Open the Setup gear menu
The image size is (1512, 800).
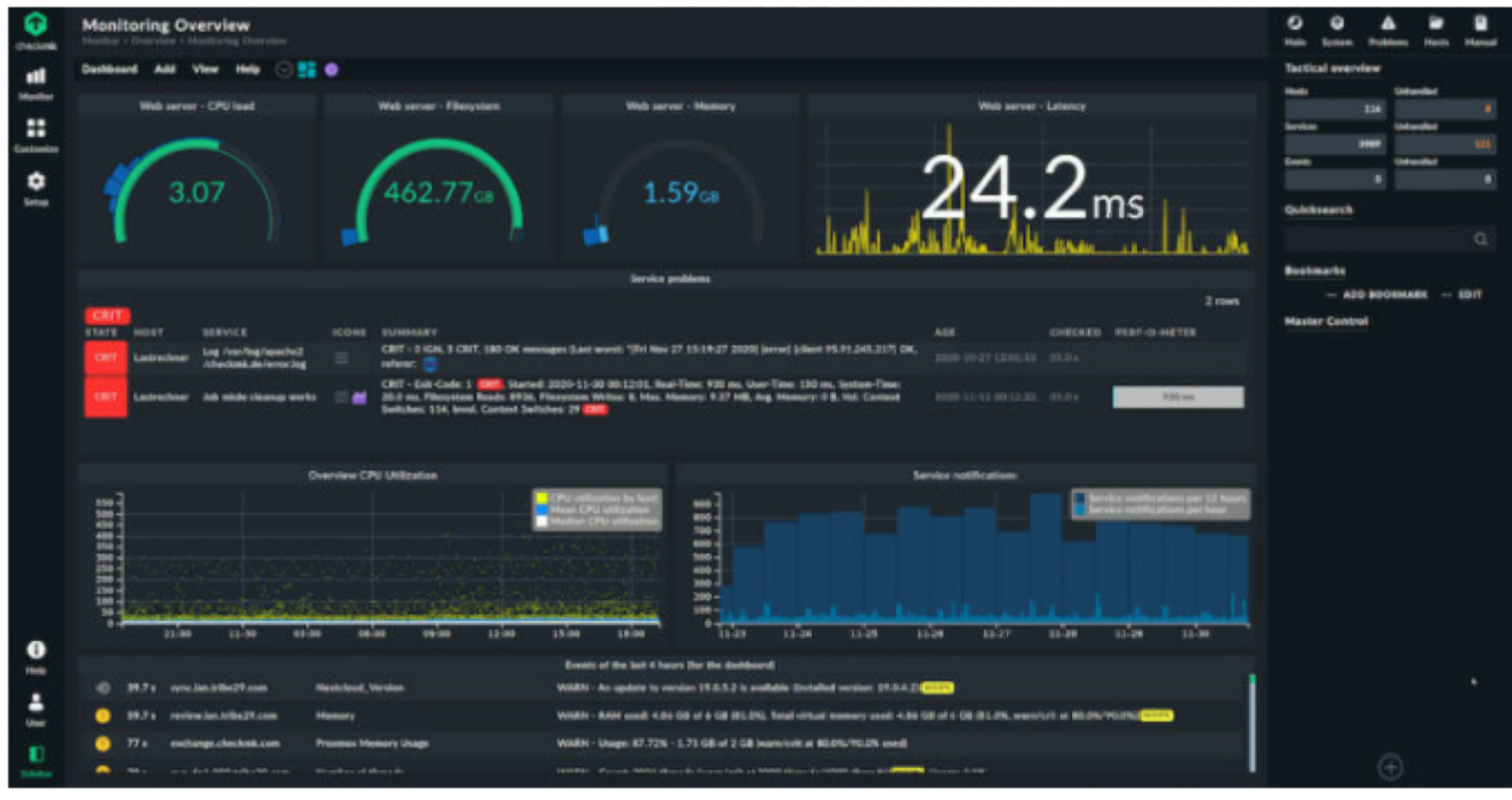point(35,188)
